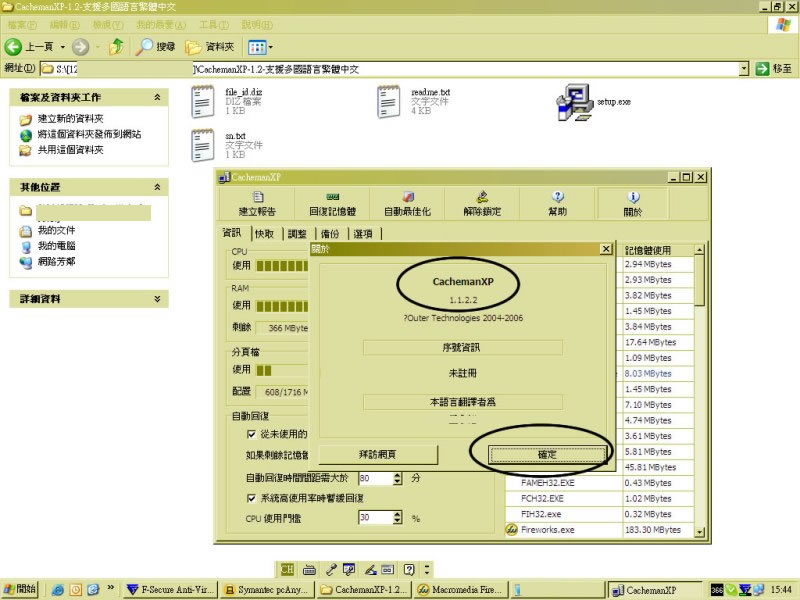Switch to the 快取 tab
This screenshot has height=600, width=800.
click(264, 234)
